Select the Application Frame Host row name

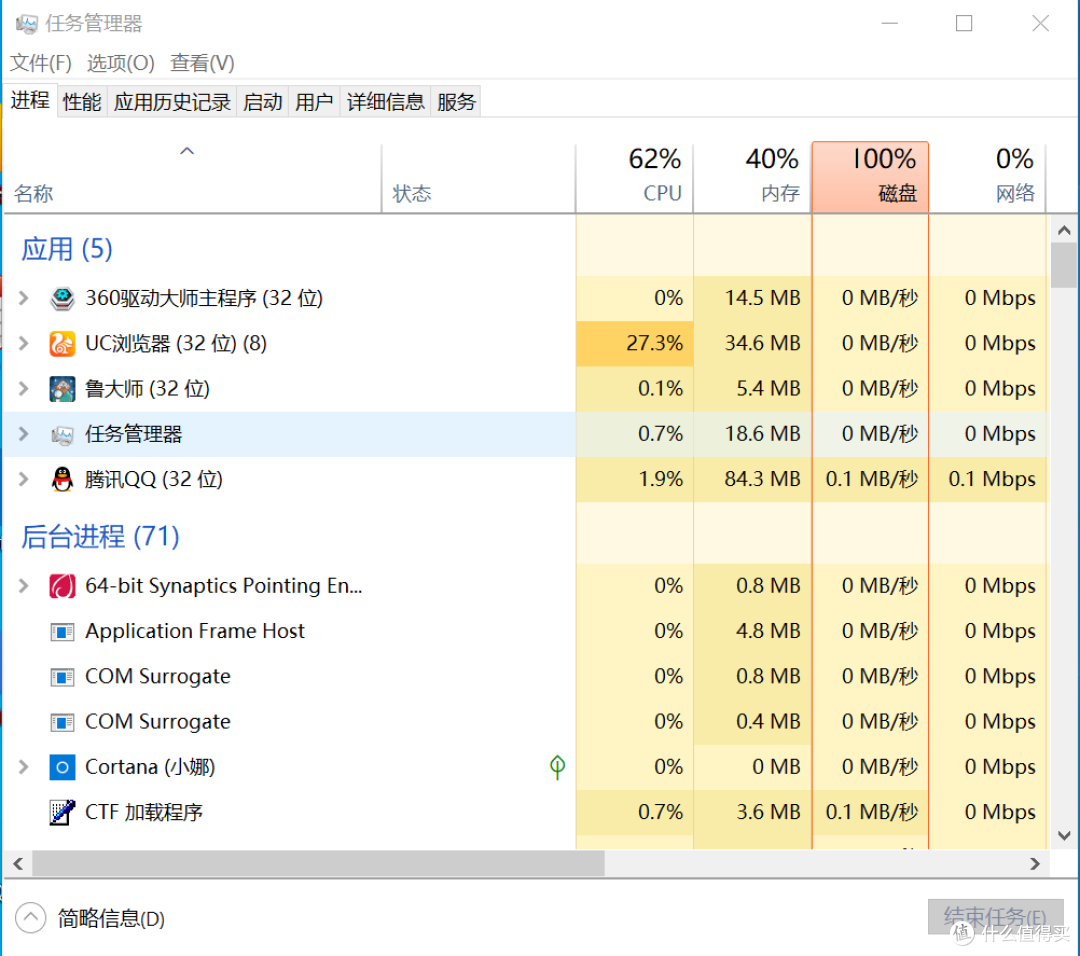[x=194, y=632]
